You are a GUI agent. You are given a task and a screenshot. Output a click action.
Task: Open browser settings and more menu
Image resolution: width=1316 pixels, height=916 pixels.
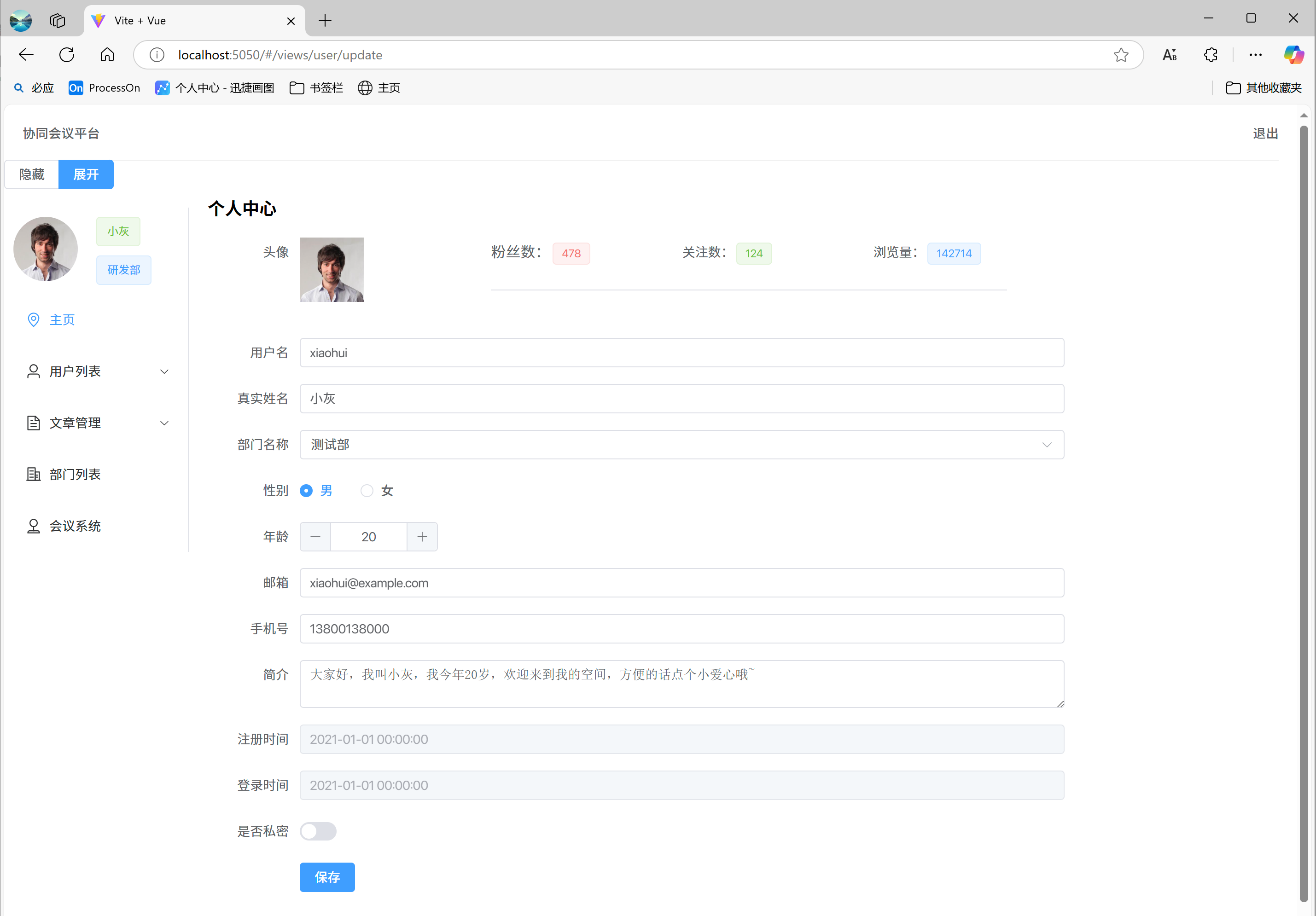(1255, 55)
